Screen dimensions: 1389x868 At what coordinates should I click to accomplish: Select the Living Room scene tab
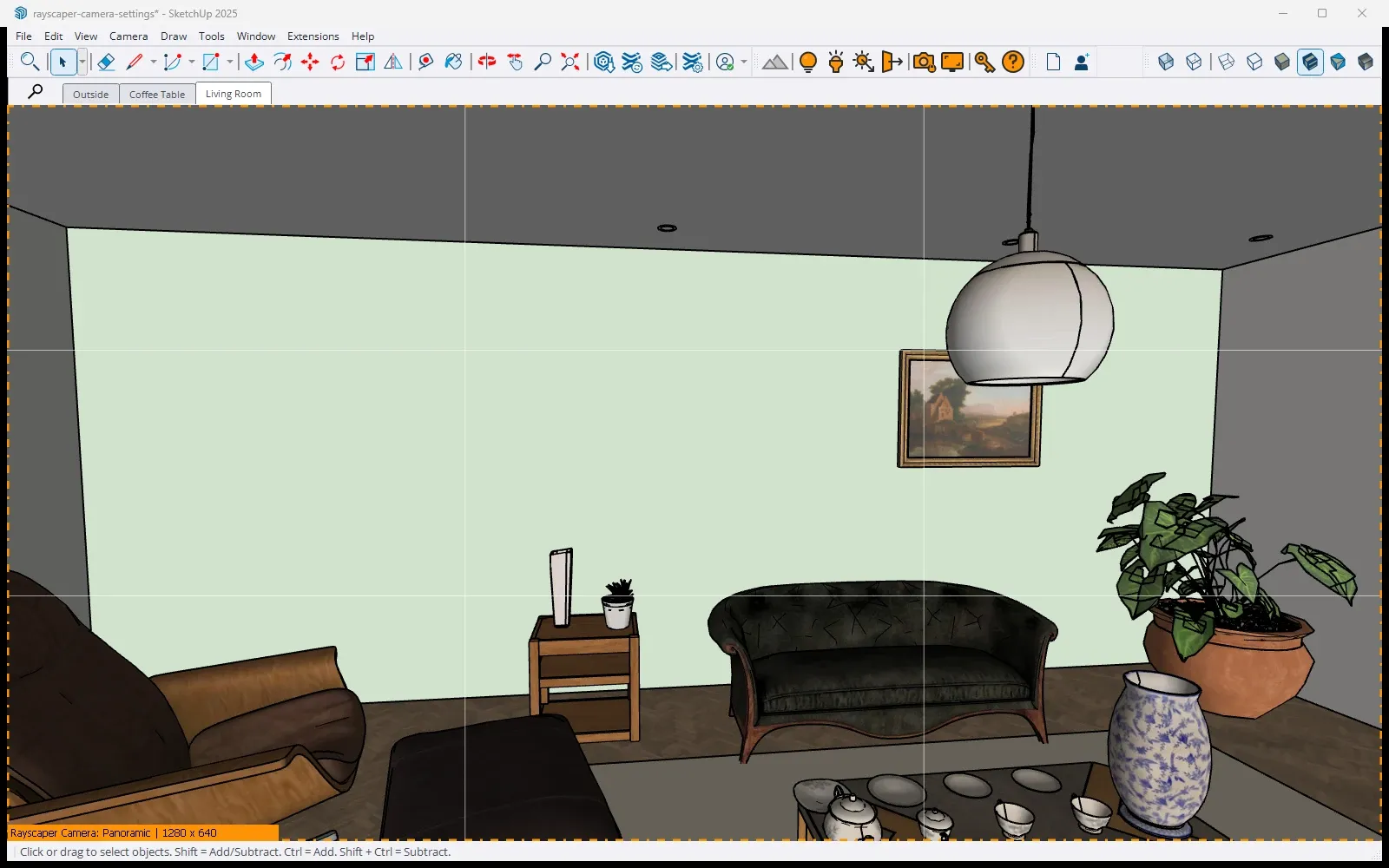click(x=234, y=94)
